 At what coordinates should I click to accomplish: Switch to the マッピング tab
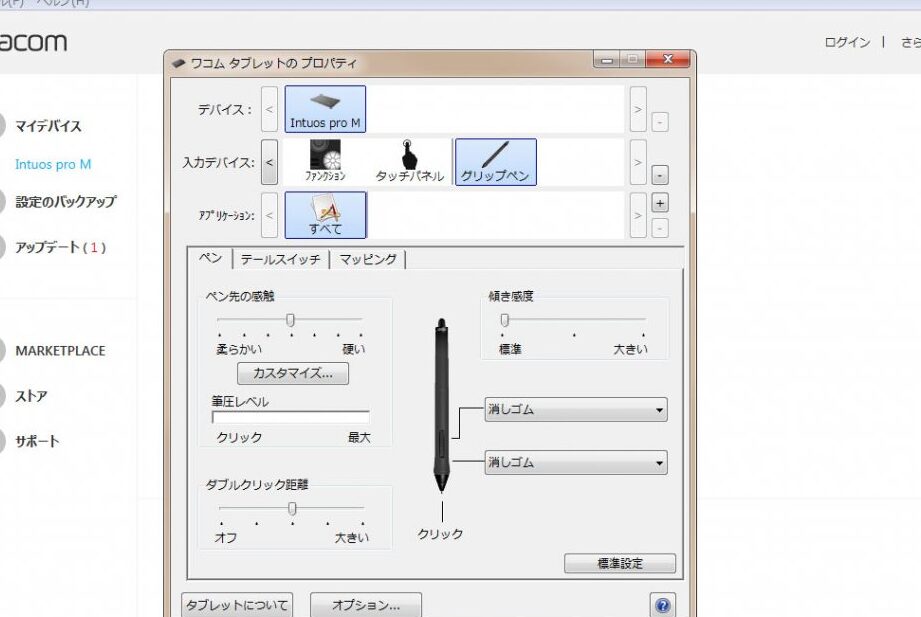pos(368,259)
